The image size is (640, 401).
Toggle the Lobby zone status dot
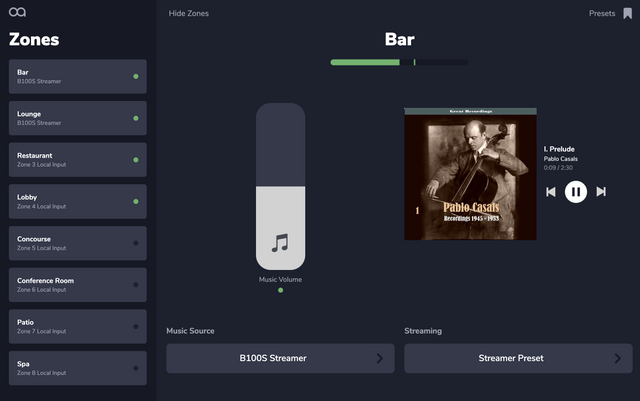click(136, 201)
